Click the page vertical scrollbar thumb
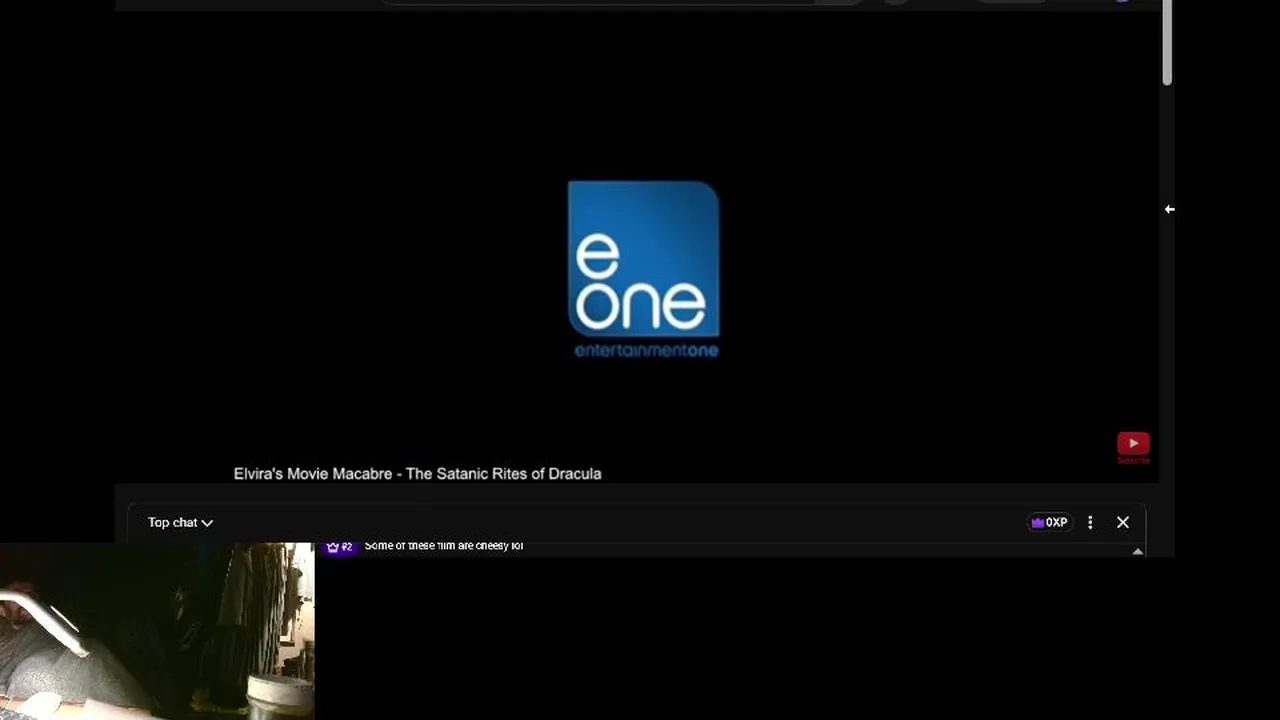 (x=1167, y=42)
